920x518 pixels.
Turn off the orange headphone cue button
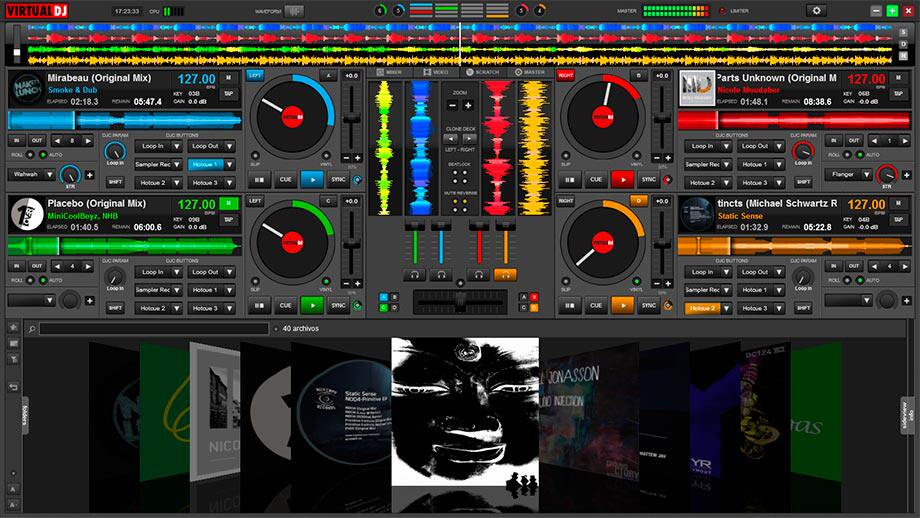pos(505,274)
